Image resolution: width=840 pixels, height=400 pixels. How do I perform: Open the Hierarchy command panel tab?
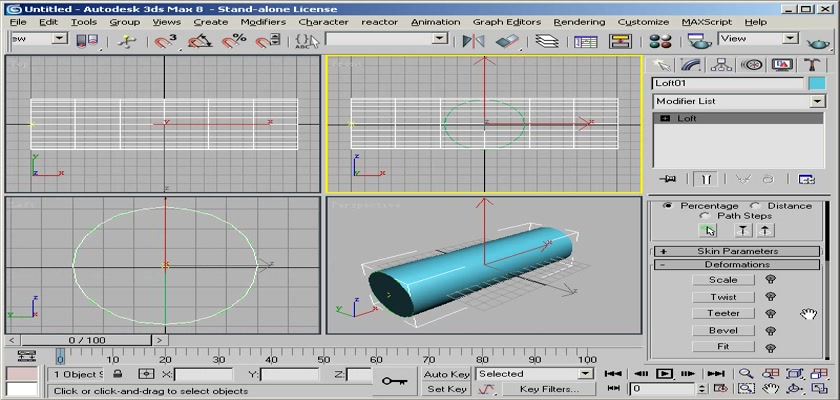[x=721, y=65]
